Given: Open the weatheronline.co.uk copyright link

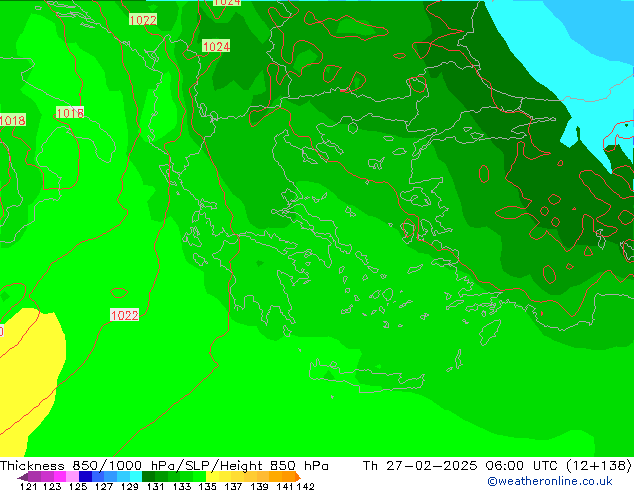Looking at the screenshot, I should coord(550,481).
